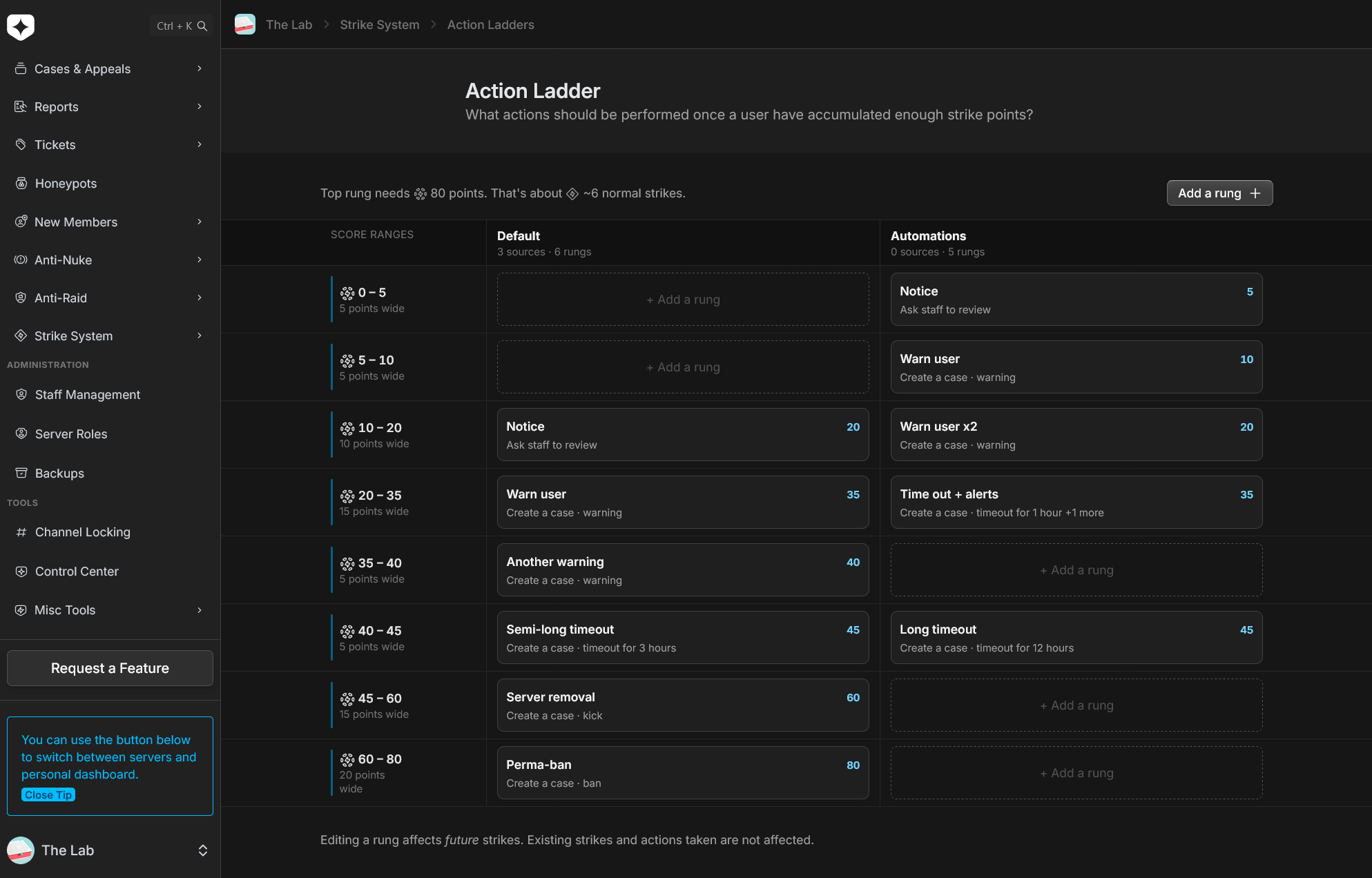
Task: Click the Misc Tools icon
Action: click(21, 609)
